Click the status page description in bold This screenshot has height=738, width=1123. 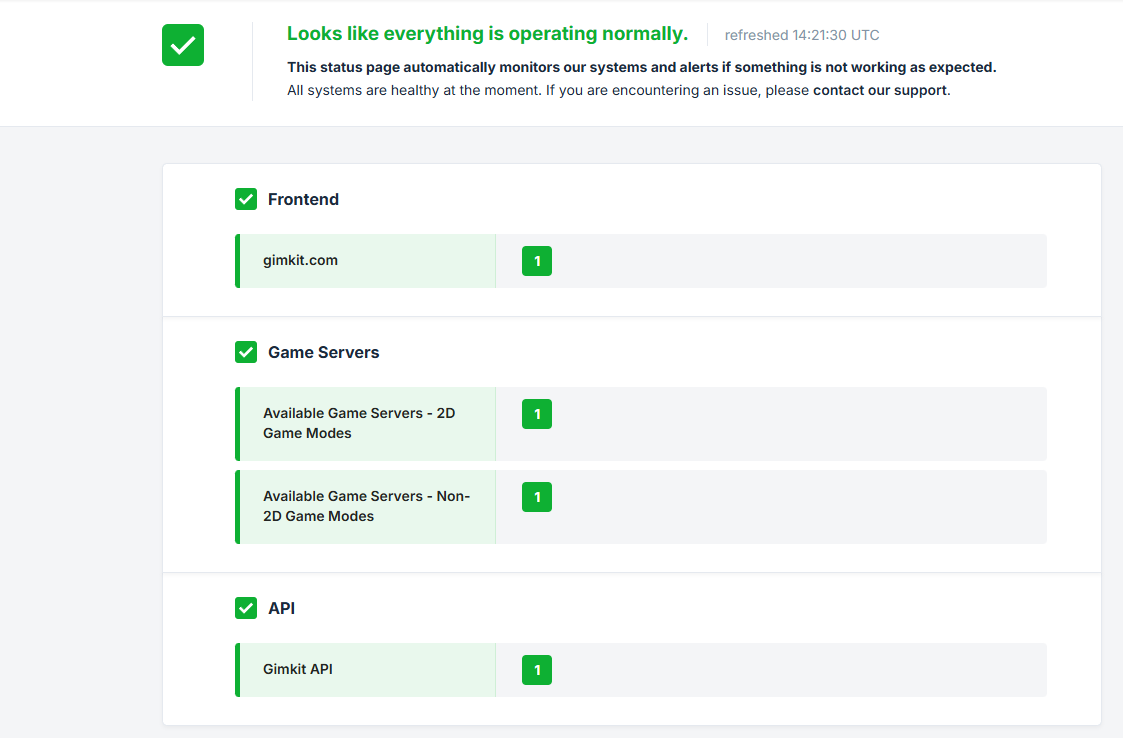click(641, 67)
